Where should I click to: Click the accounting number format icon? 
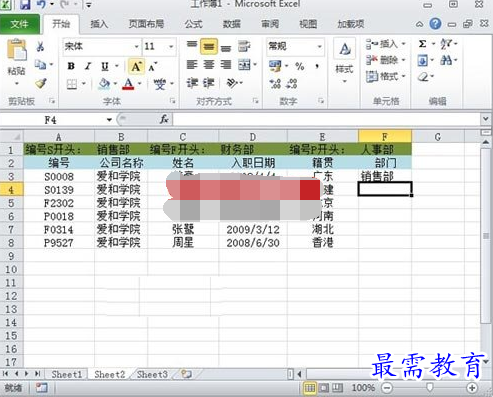[275, 66]
